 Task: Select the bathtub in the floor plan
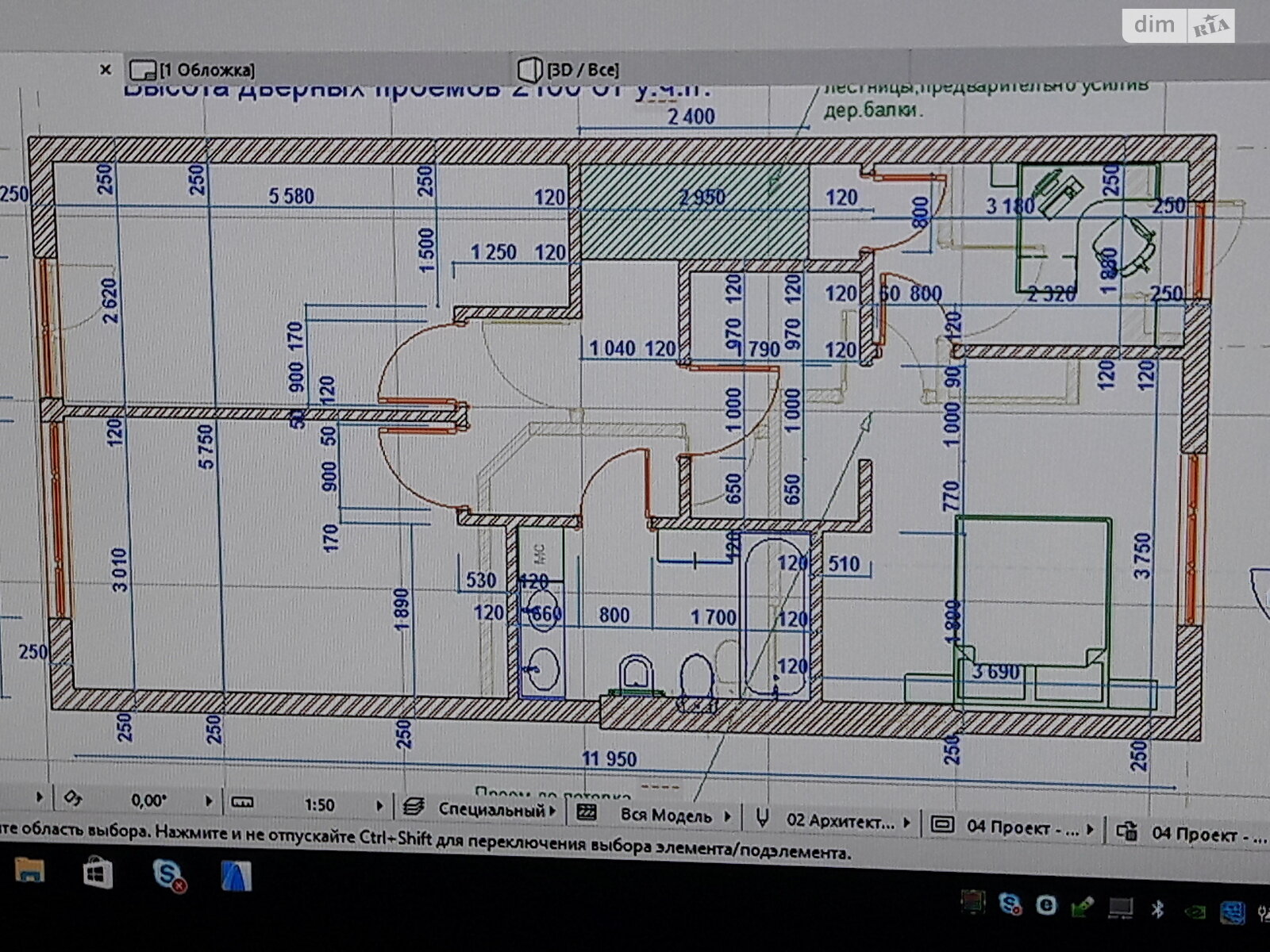(x=775, y=615)
